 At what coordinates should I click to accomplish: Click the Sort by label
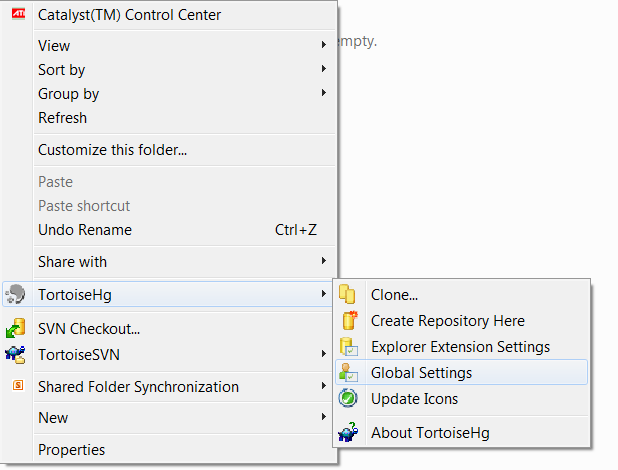coord(61,70)
